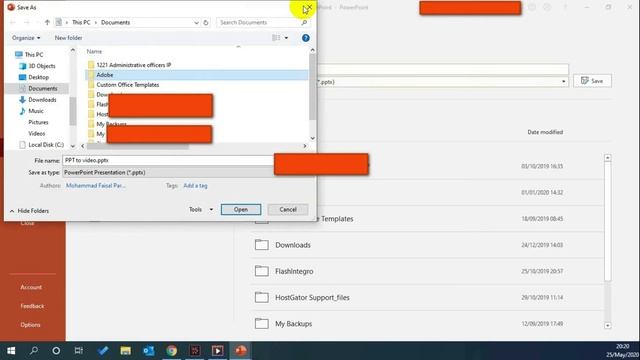The image size is (640, 360).
Task: Click navigation pane scrollbar down arrow
Action: click(x=73, y=146)
